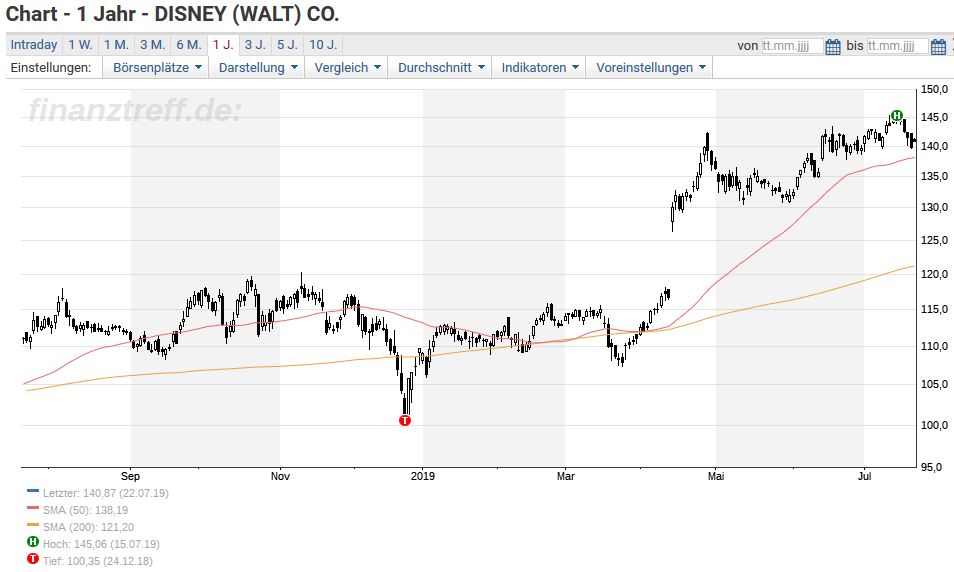Click the blue Letzter legend color swatch

(33, 490)
